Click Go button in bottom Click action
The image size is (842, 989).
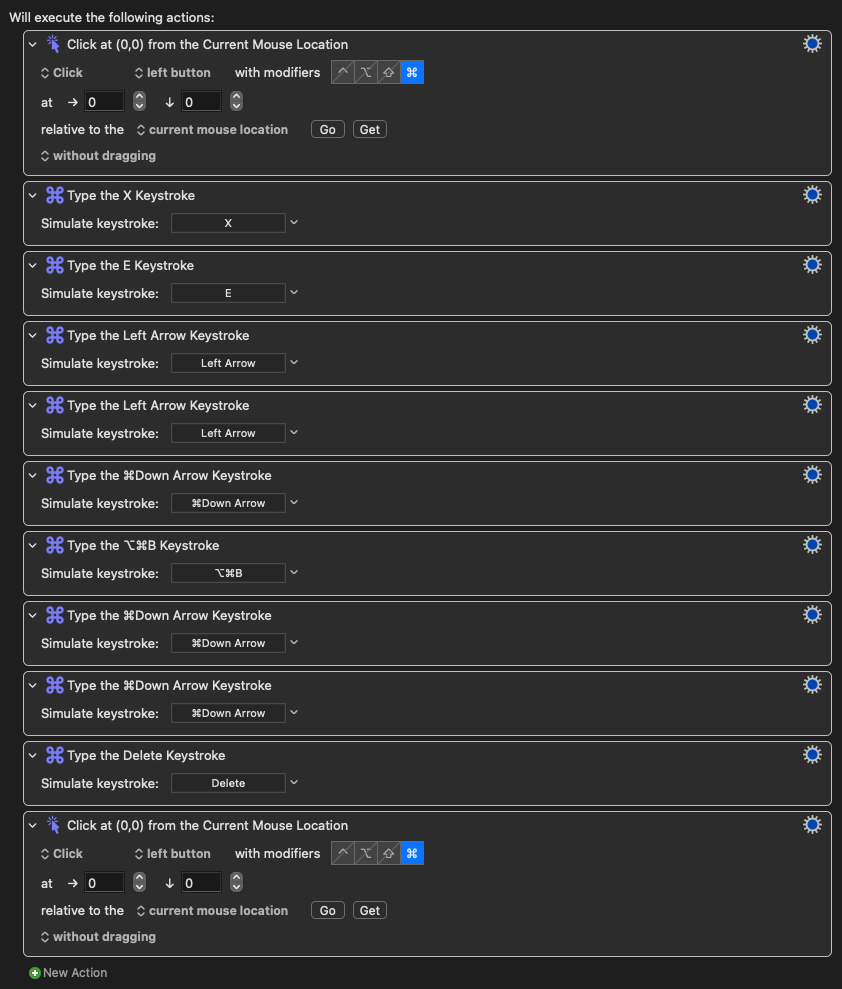pyautogui.click(x=328, y=910)
